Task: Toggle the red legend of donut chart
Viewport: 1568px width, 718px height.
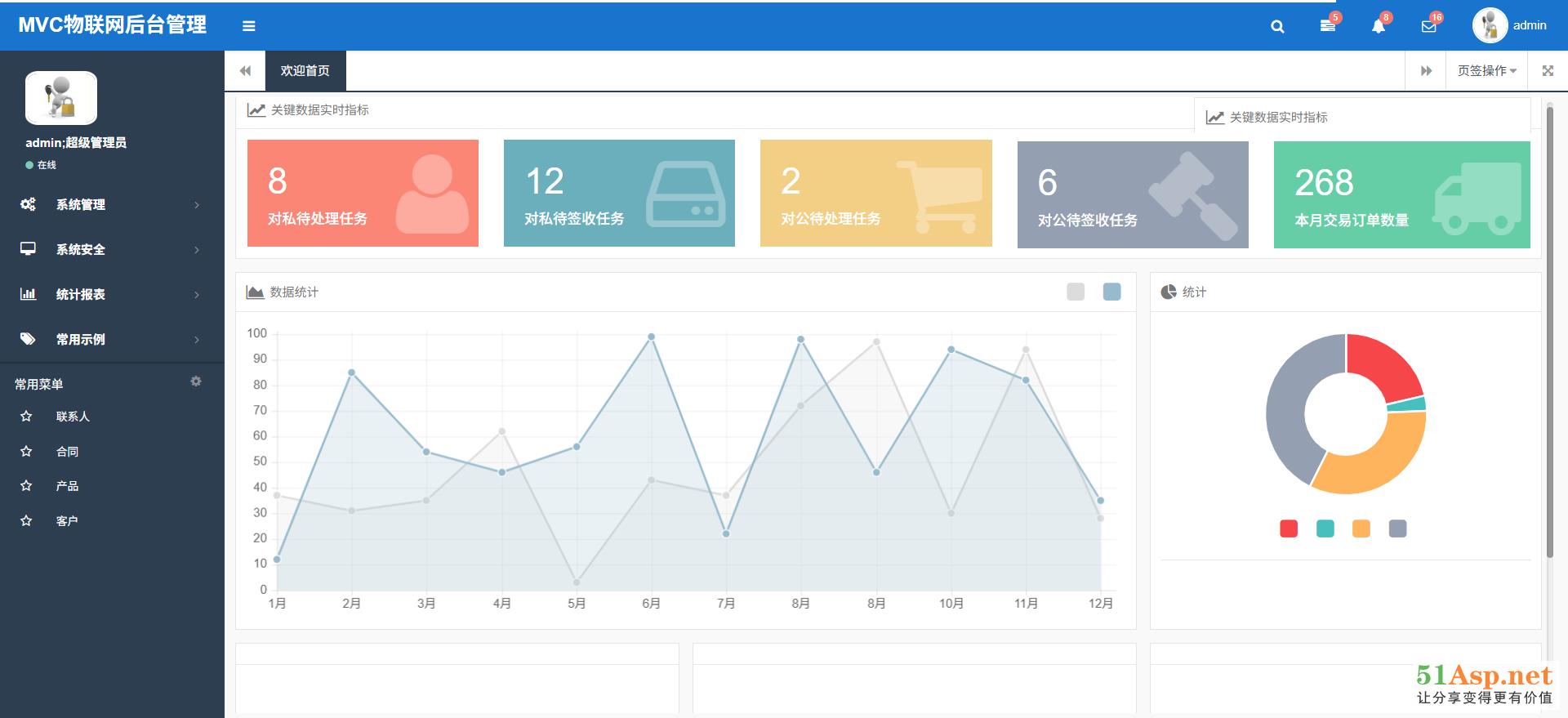Action: 1289,528
